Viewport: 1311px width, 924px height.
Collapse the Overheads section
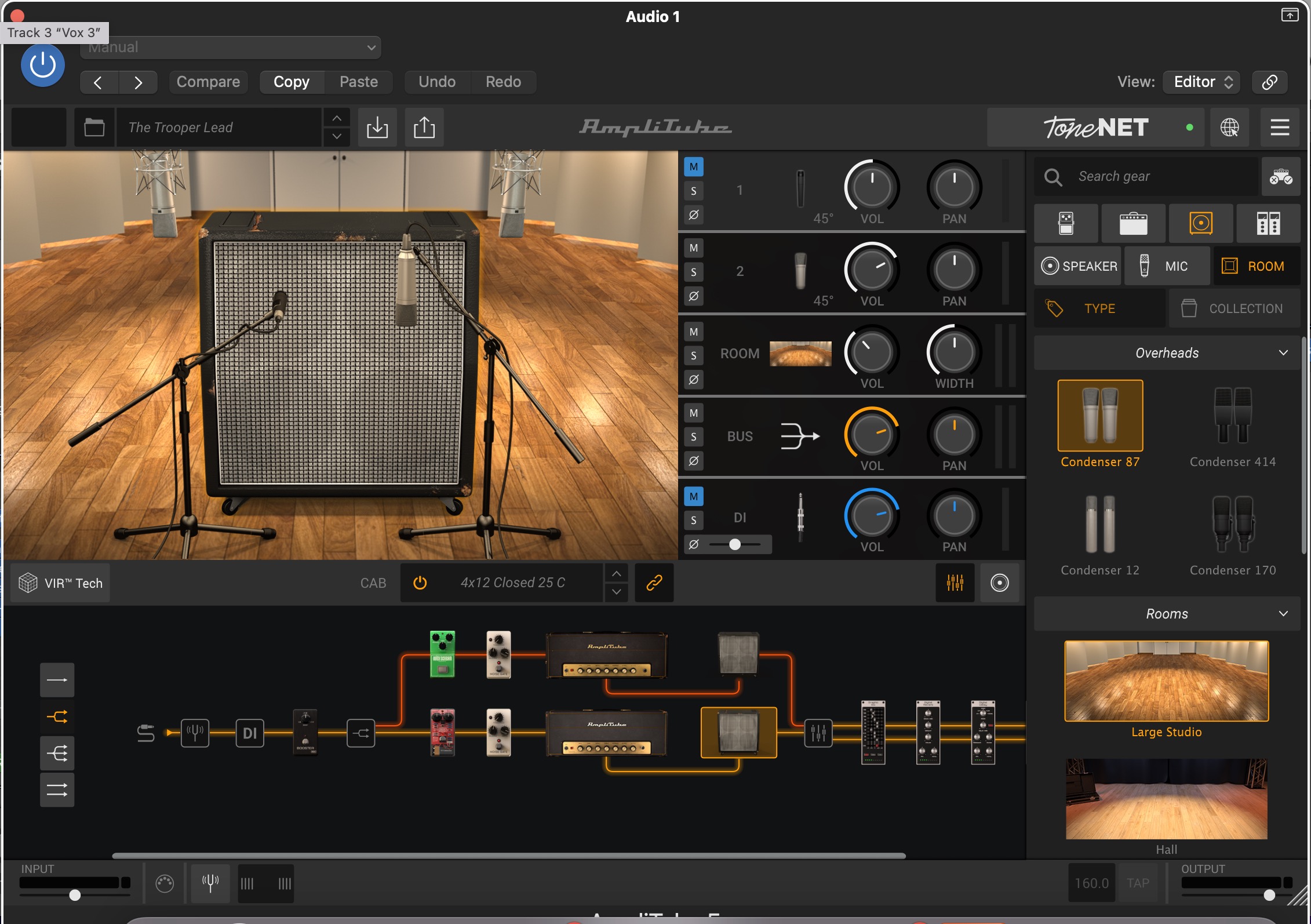pos(1167,353)
